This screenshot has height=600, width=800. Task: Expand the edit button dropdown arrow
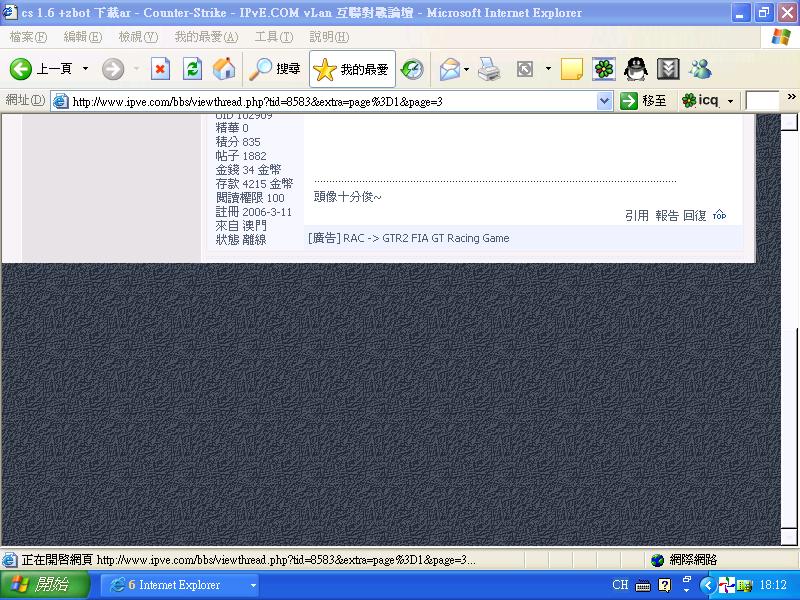[548, 68]
